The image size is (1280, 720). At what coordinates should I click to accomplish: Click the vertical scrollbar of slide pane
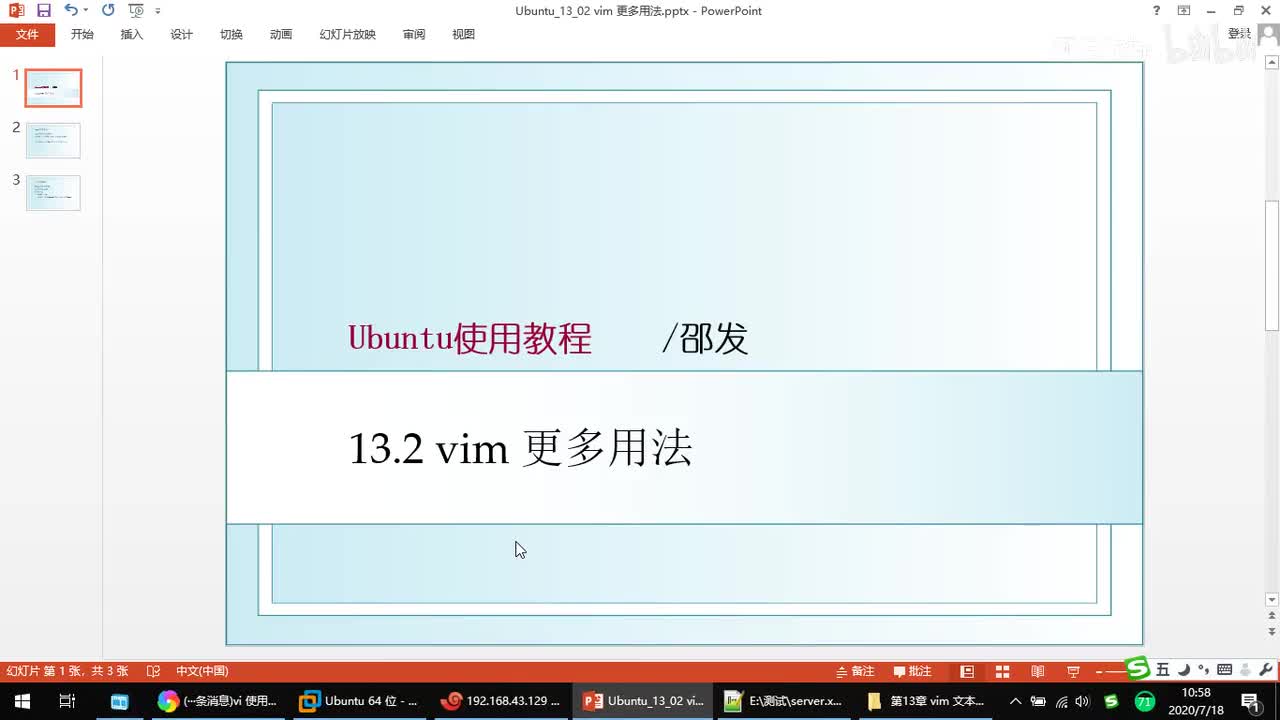(1272, 266)
